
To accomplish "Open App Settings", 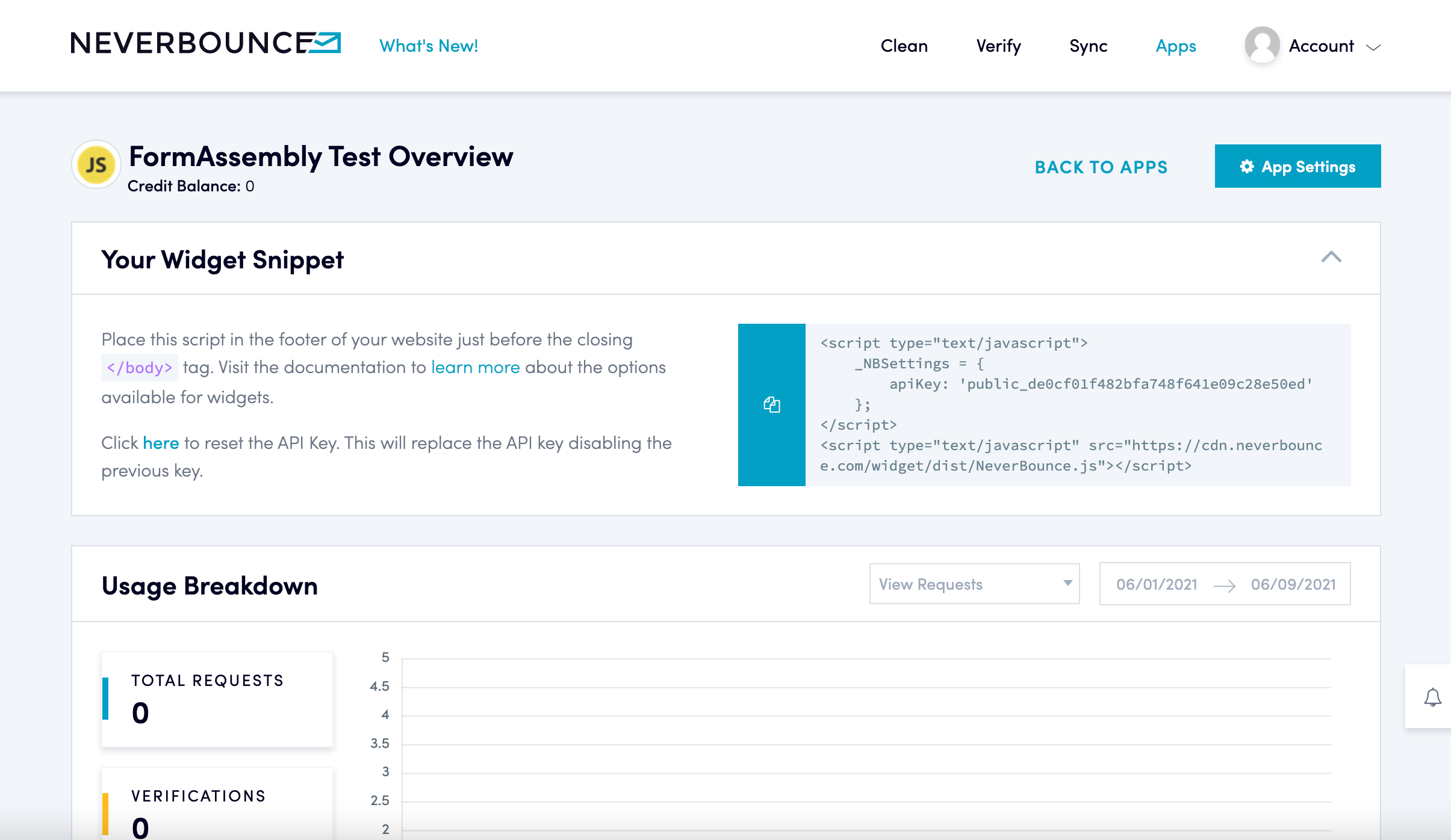I will point(1297,166).
